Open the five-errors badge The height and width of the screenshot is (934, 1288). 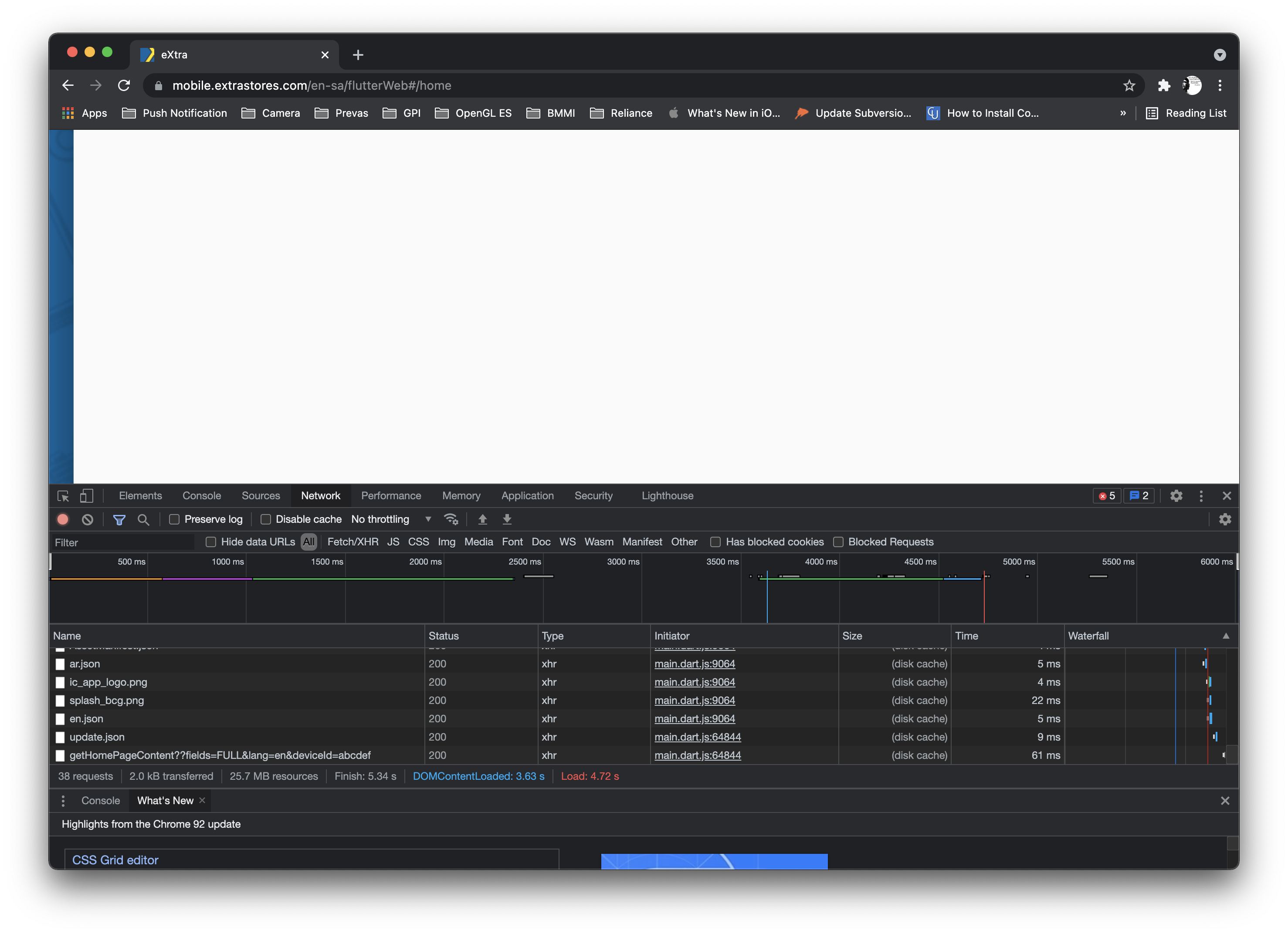pos(1108,496)
